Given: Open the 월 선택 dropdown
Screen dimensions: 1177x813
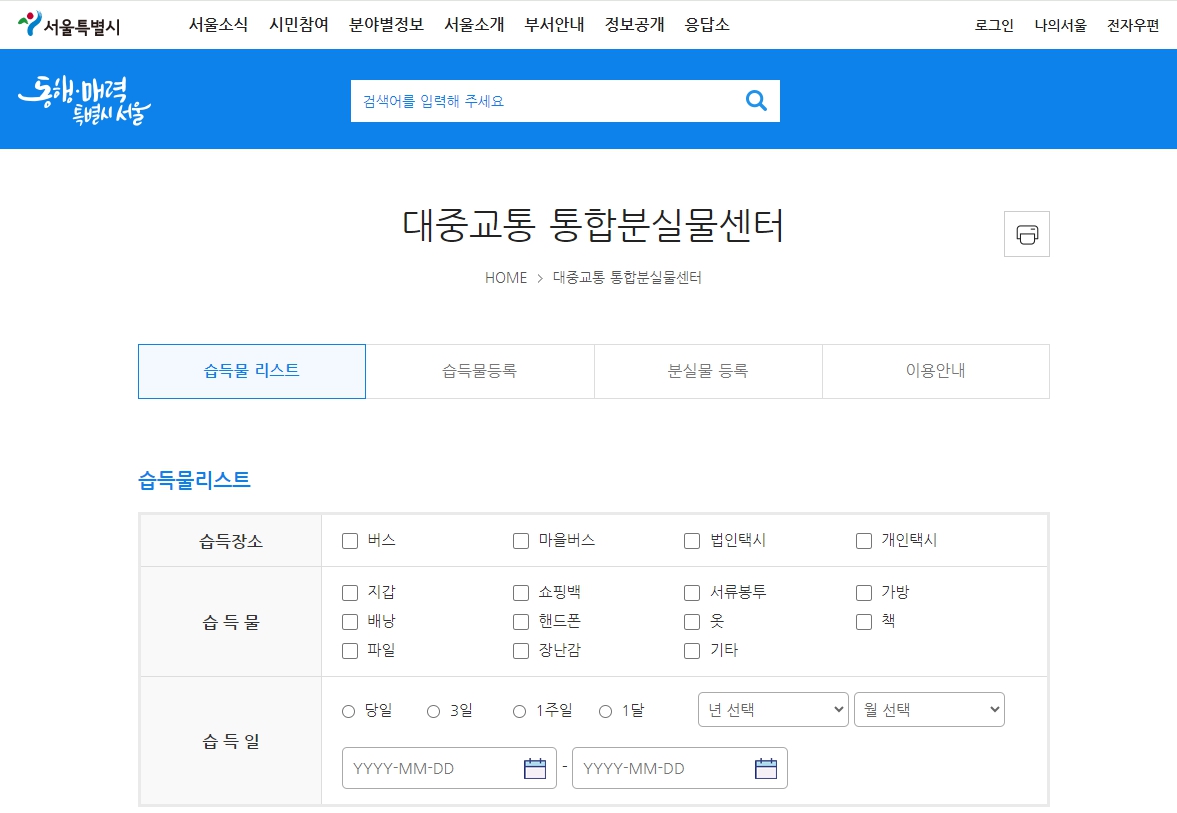Looking at the screenshot, I should pyautogui.click(x=929, y=709).
